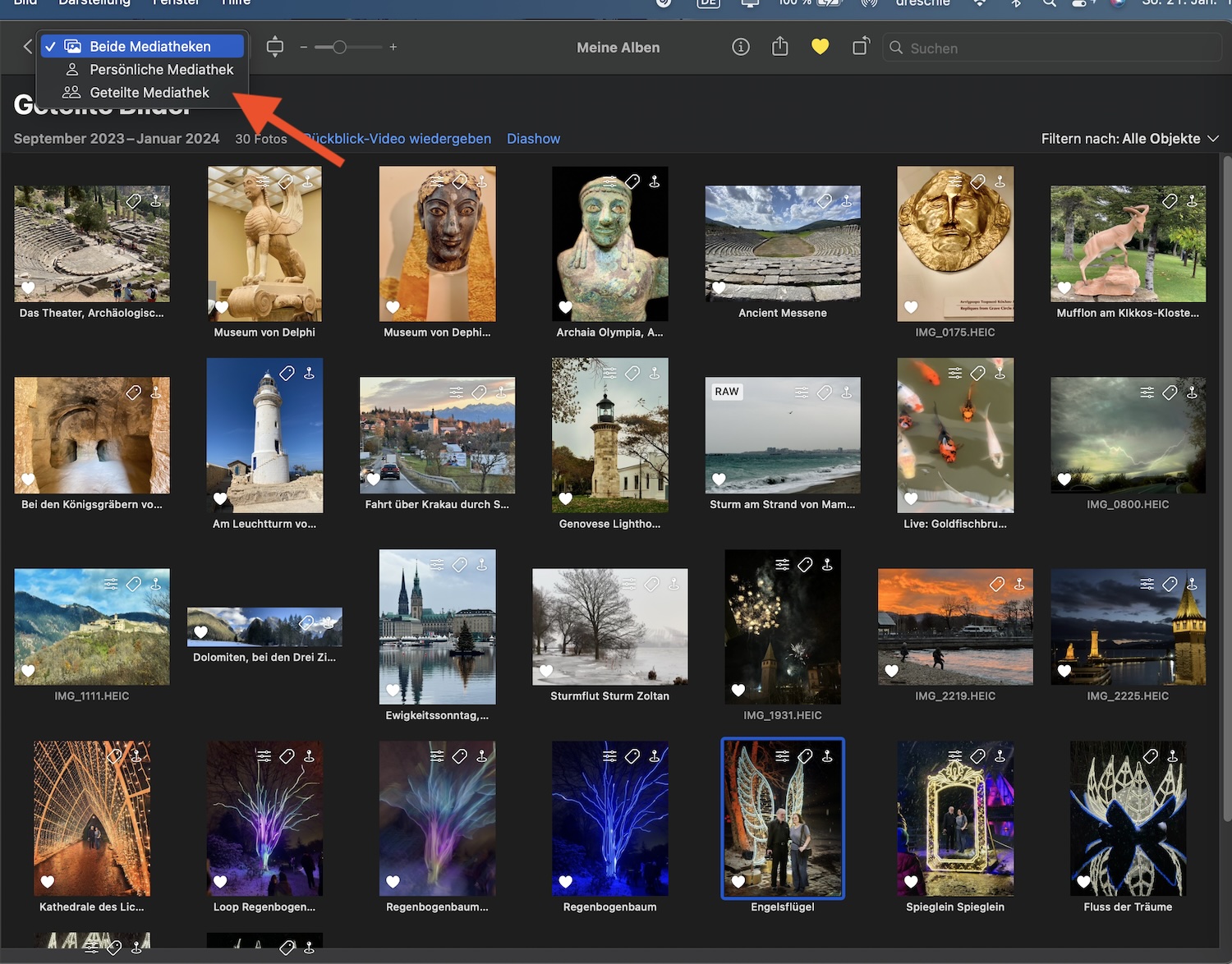Screen dimensions: 1232x964
Task: Select 'Persönliche Mediathek' from the library menu
Action: (161, 70)
